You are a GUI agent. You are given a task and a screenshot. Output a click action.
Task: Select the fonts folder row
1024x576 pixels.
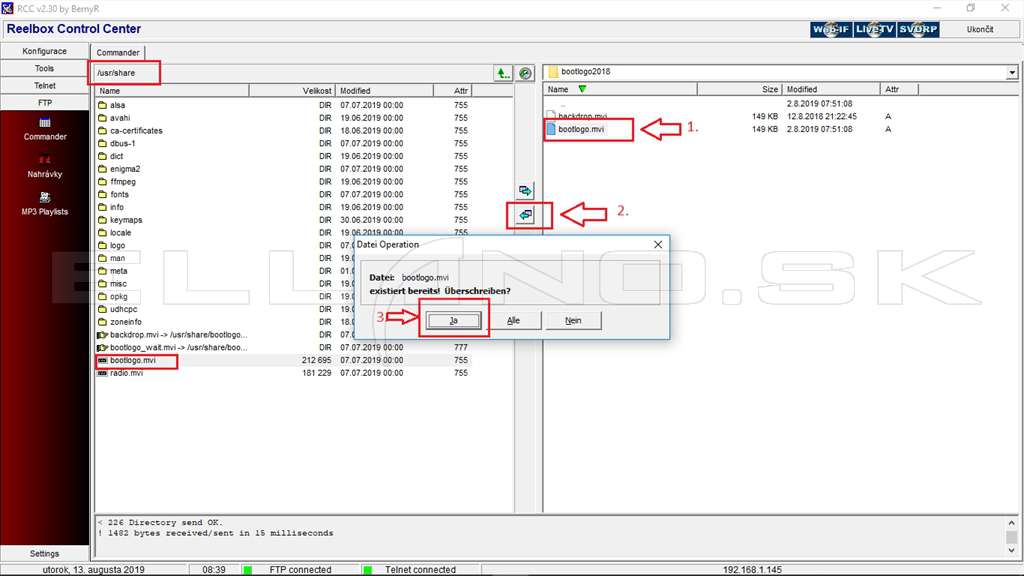click(283, 194)
